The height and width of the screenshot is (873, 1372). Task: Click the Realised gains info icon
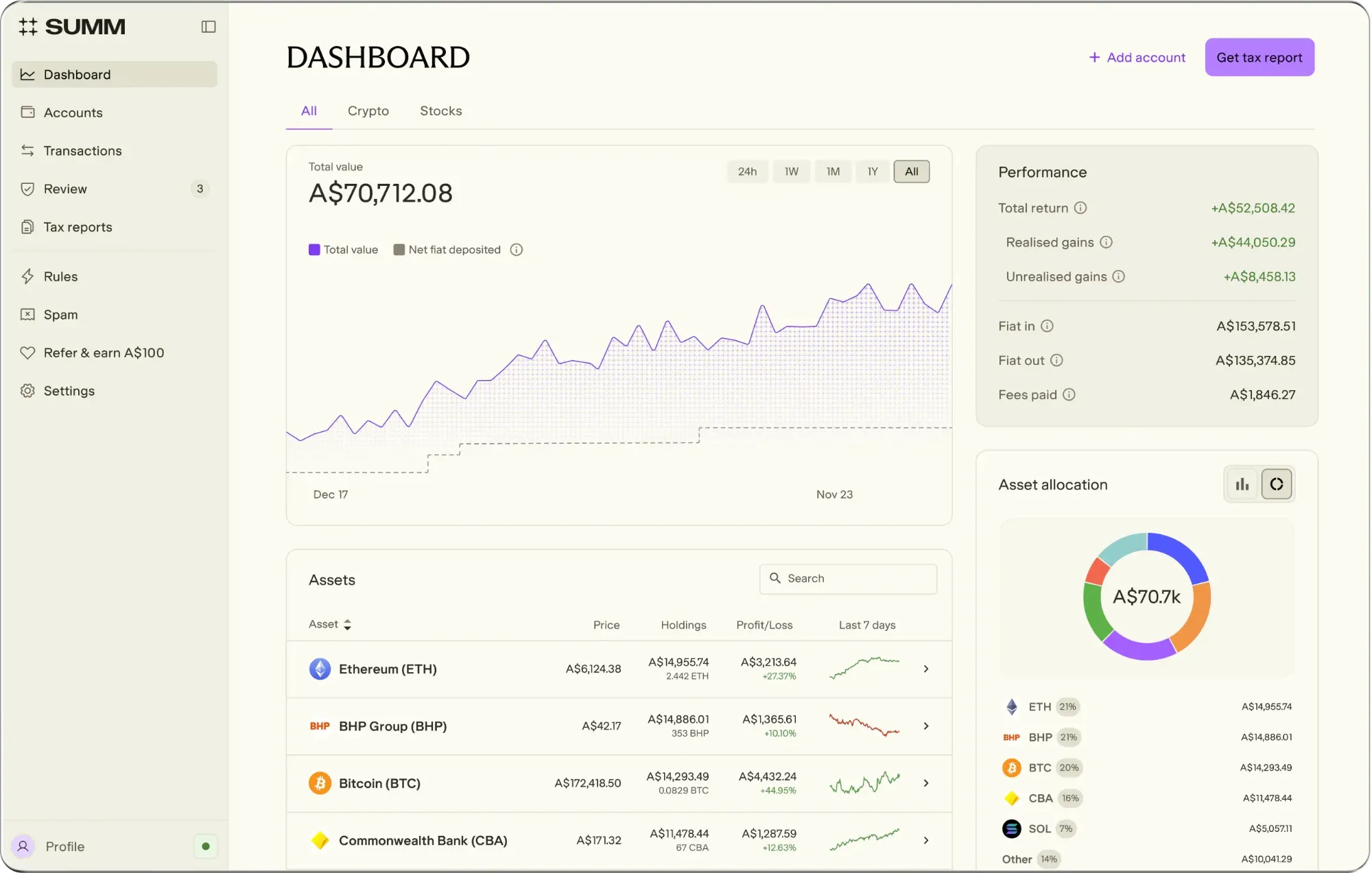[x=1106, y=242]
